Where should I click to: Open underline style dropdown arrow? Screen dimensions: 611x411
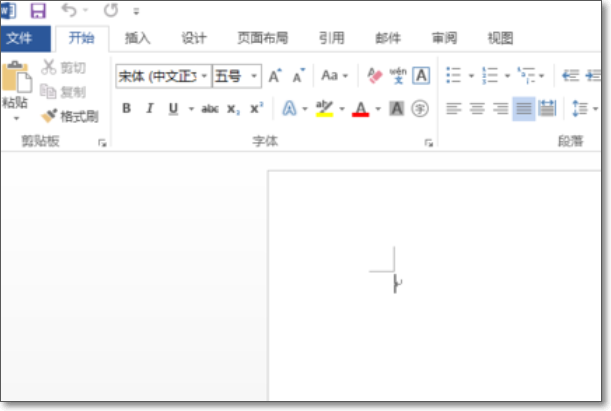pyautogui.click(x=191, y=109)
